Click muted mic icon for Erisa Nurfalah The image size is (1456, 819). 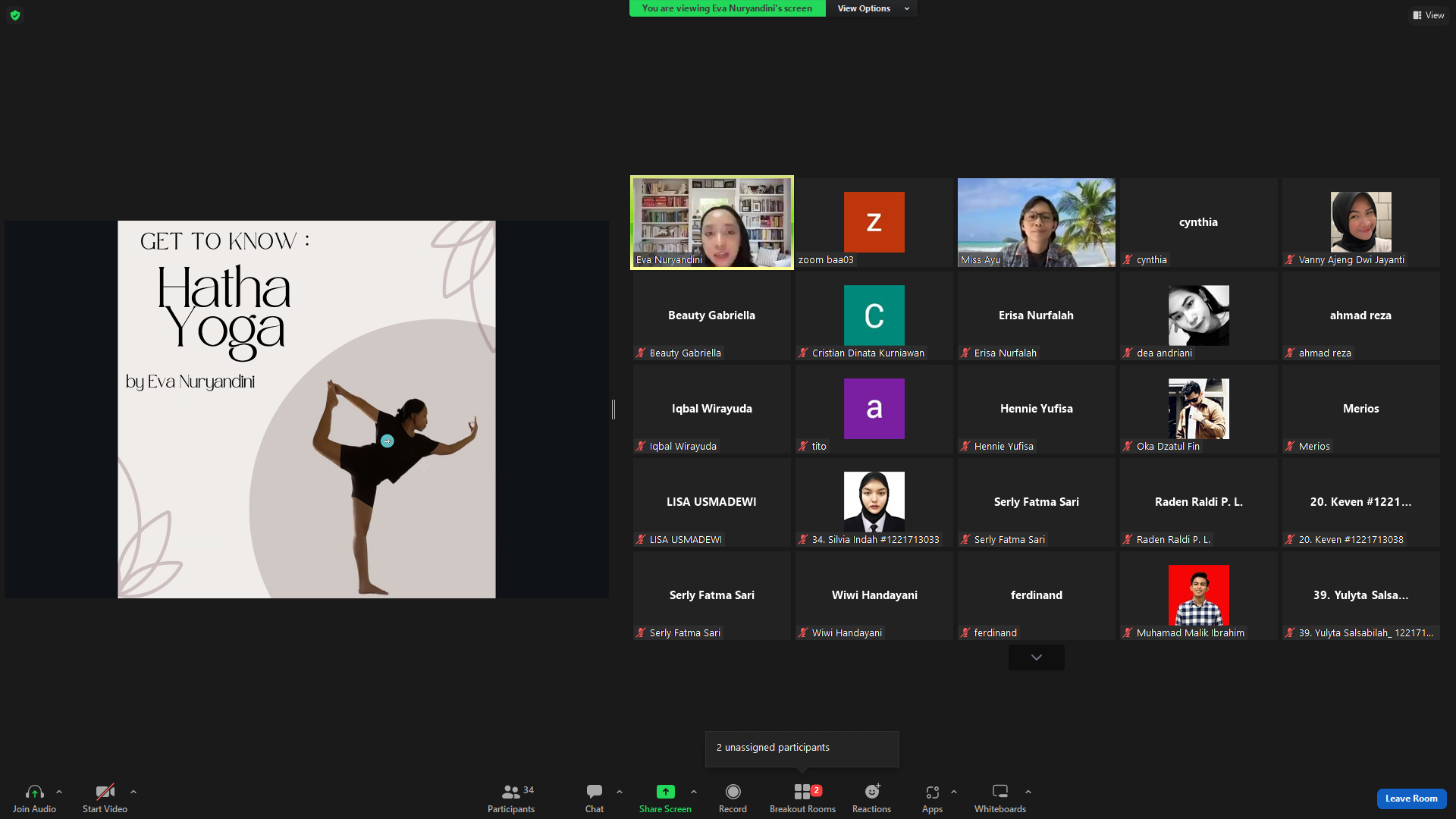966,353
